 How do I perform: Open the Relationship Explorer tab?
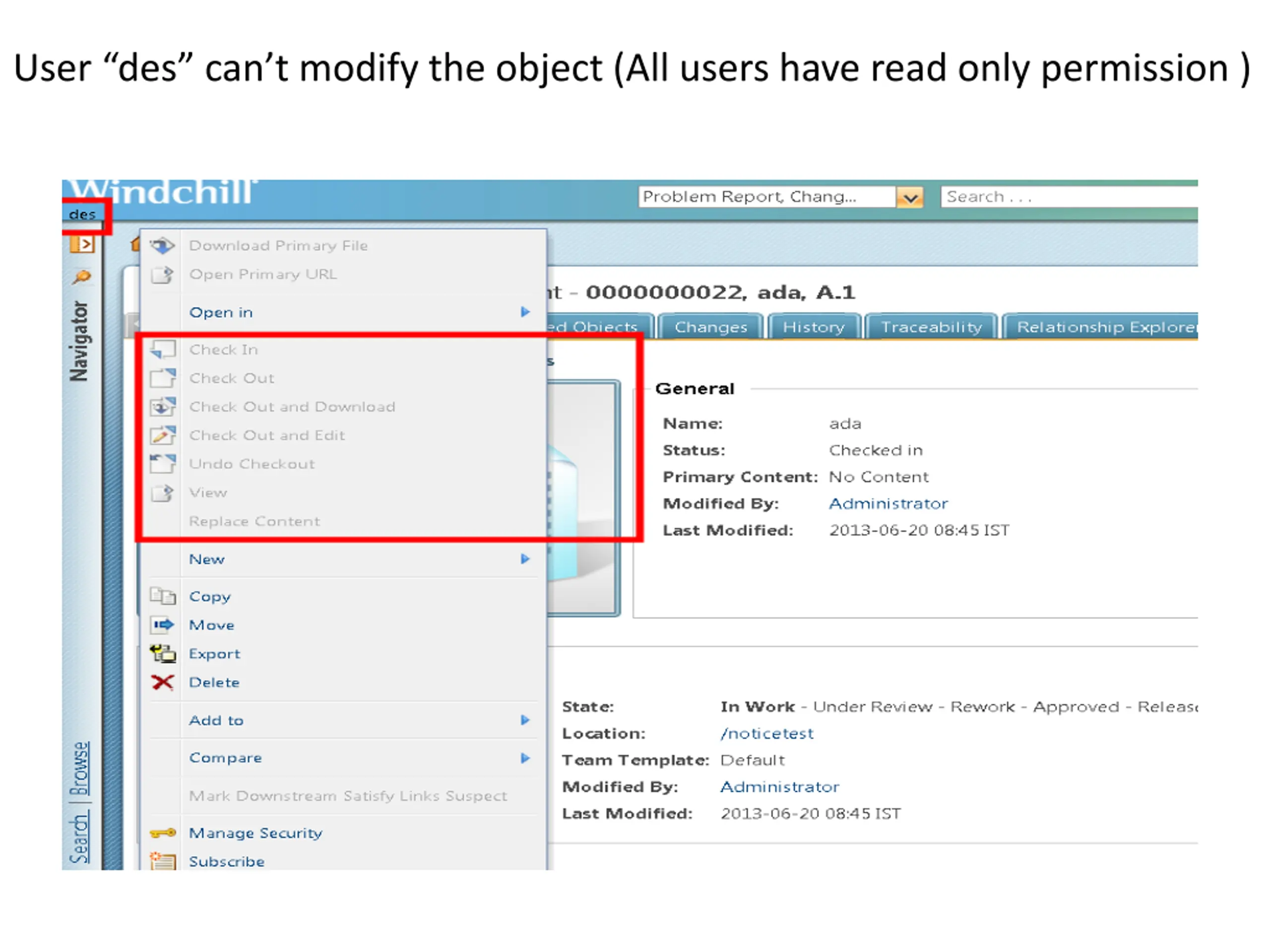point(1101,327)
